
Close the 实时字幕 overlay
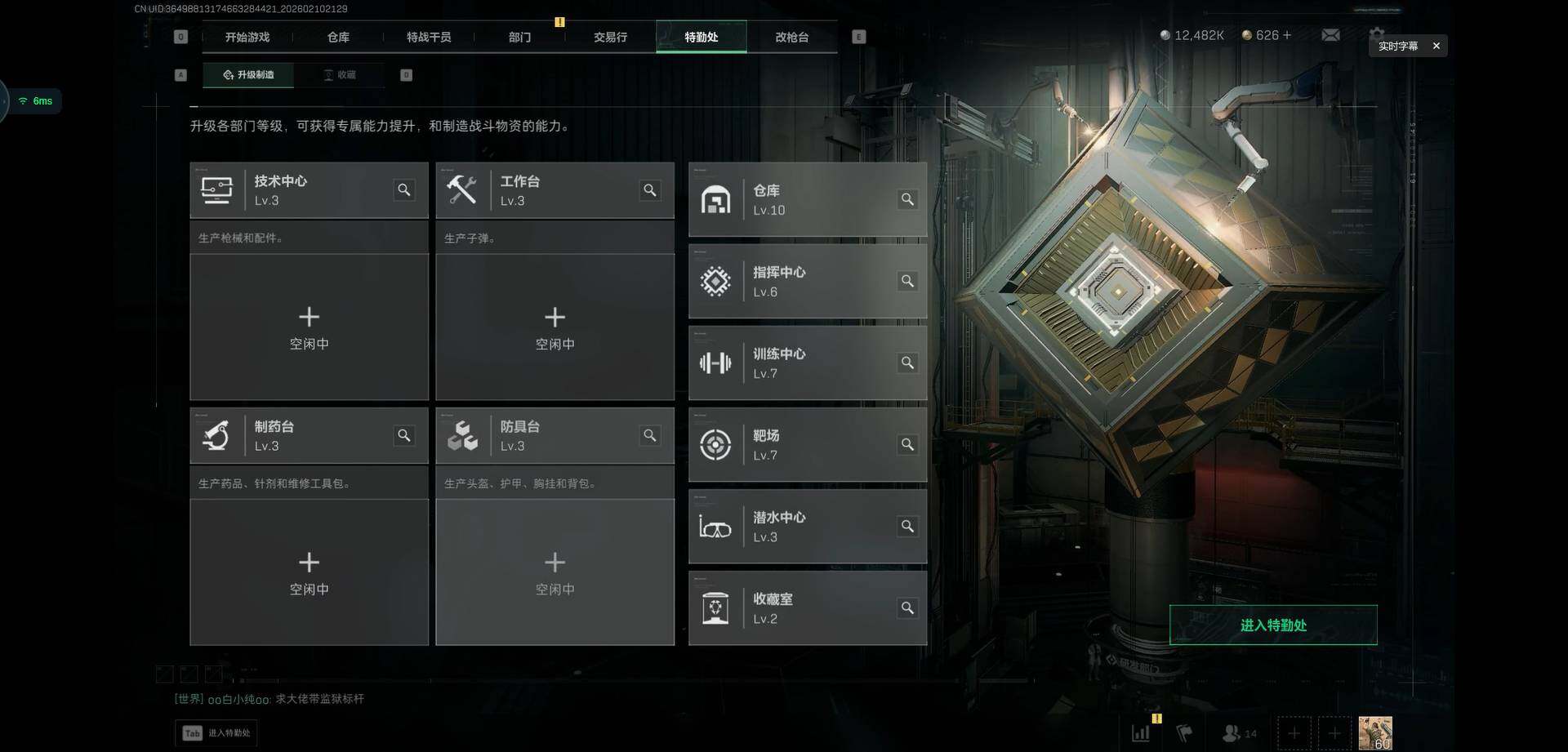pyautogui.click(x=1436, y=46)
